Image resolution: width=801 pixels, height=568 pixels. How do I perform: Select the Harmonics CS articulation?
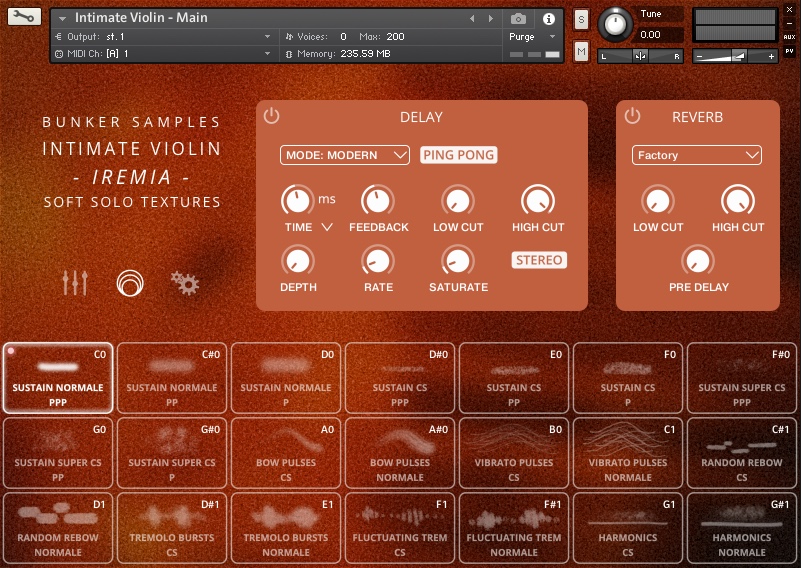[628, 529]
